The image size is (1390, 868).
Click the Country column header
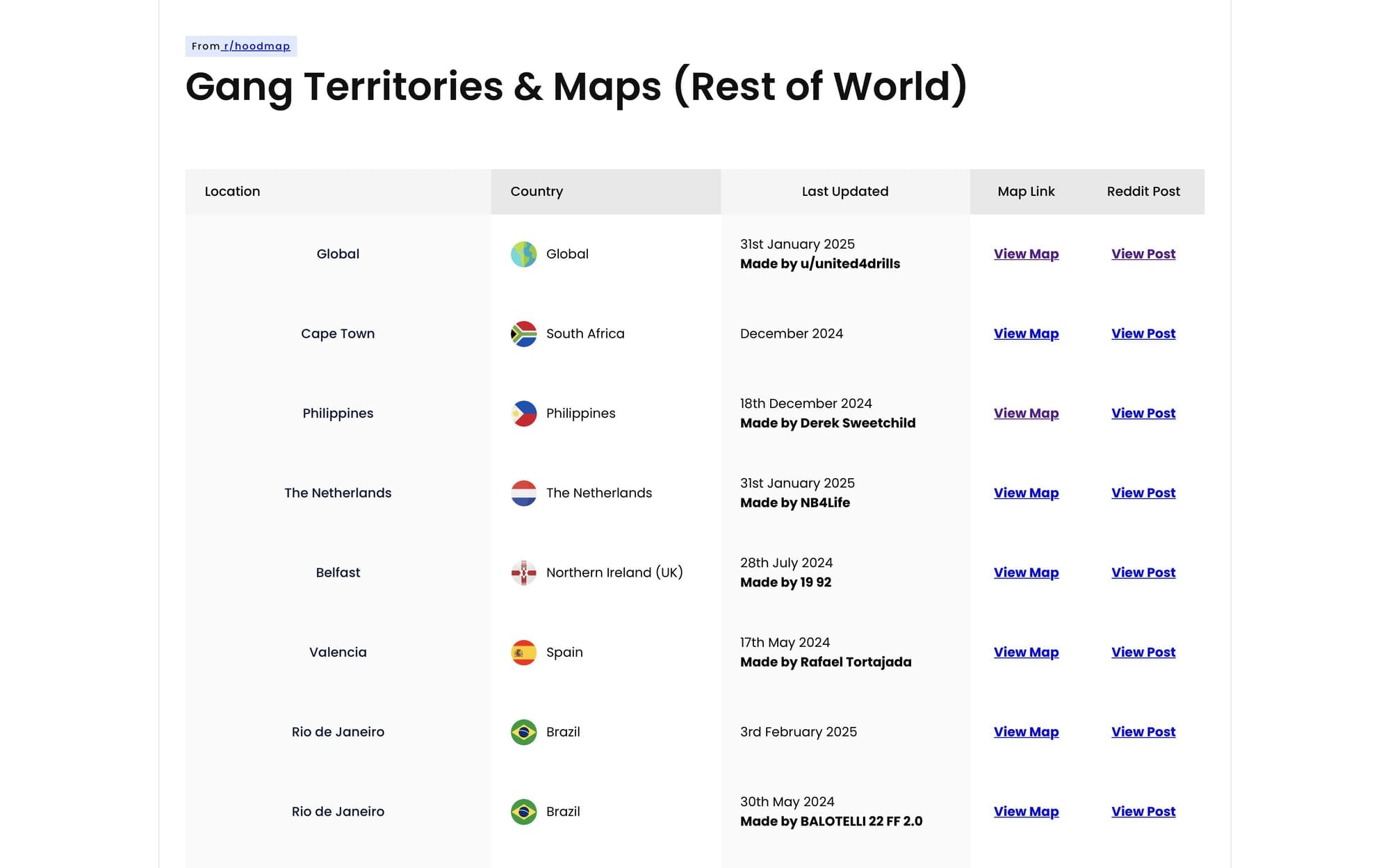(x=605, y=192)
